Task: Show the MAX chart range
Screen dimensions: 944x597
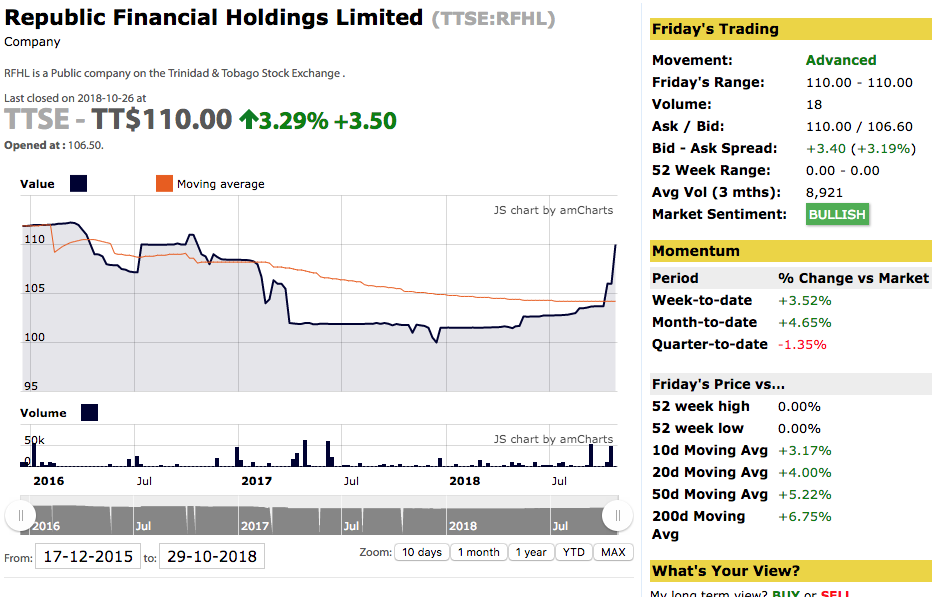Action: [x=613, y=552]
